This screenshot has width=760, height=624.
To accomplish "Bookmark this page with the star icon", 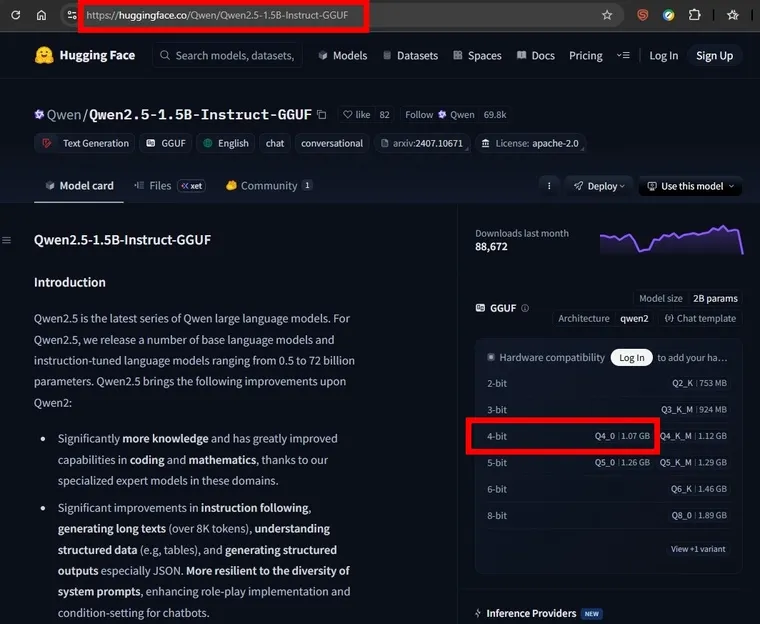I will pyautogui.click(x=607, y=15).
